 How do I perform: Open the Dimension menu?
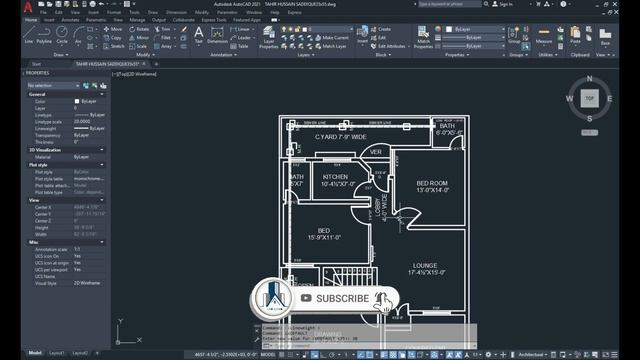[176, 13]
